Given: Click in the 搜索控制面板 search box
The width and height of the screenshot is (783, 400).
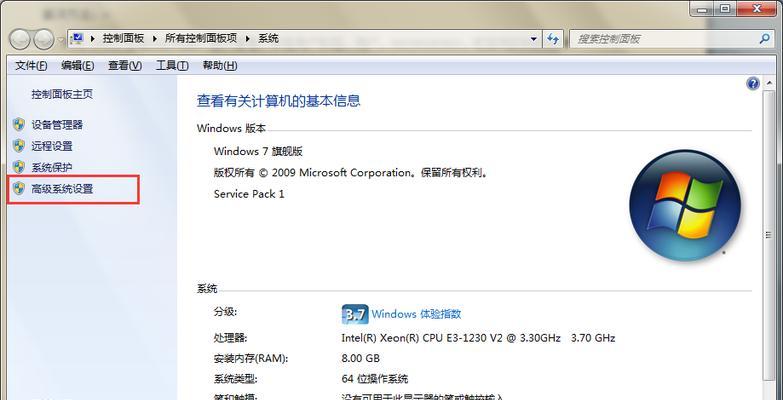Looking at the screenshot, I should pos(664,39).
